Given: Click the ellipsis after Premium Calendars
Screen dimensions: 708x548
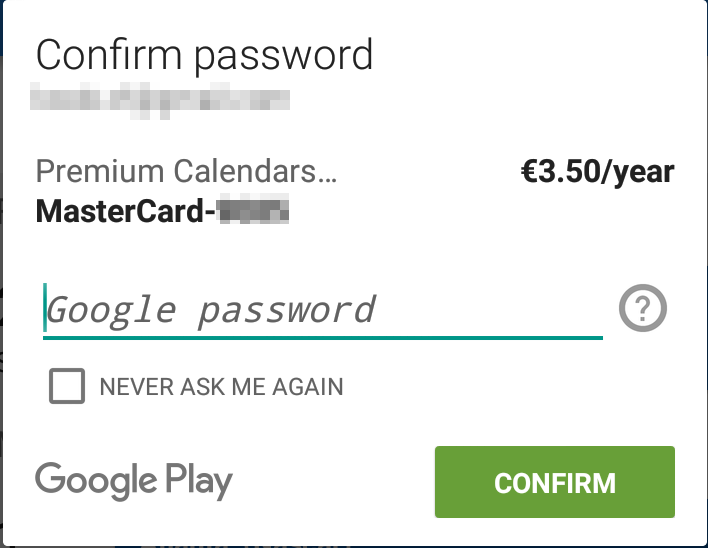Looking at the screenshot, I should (327, 174).
